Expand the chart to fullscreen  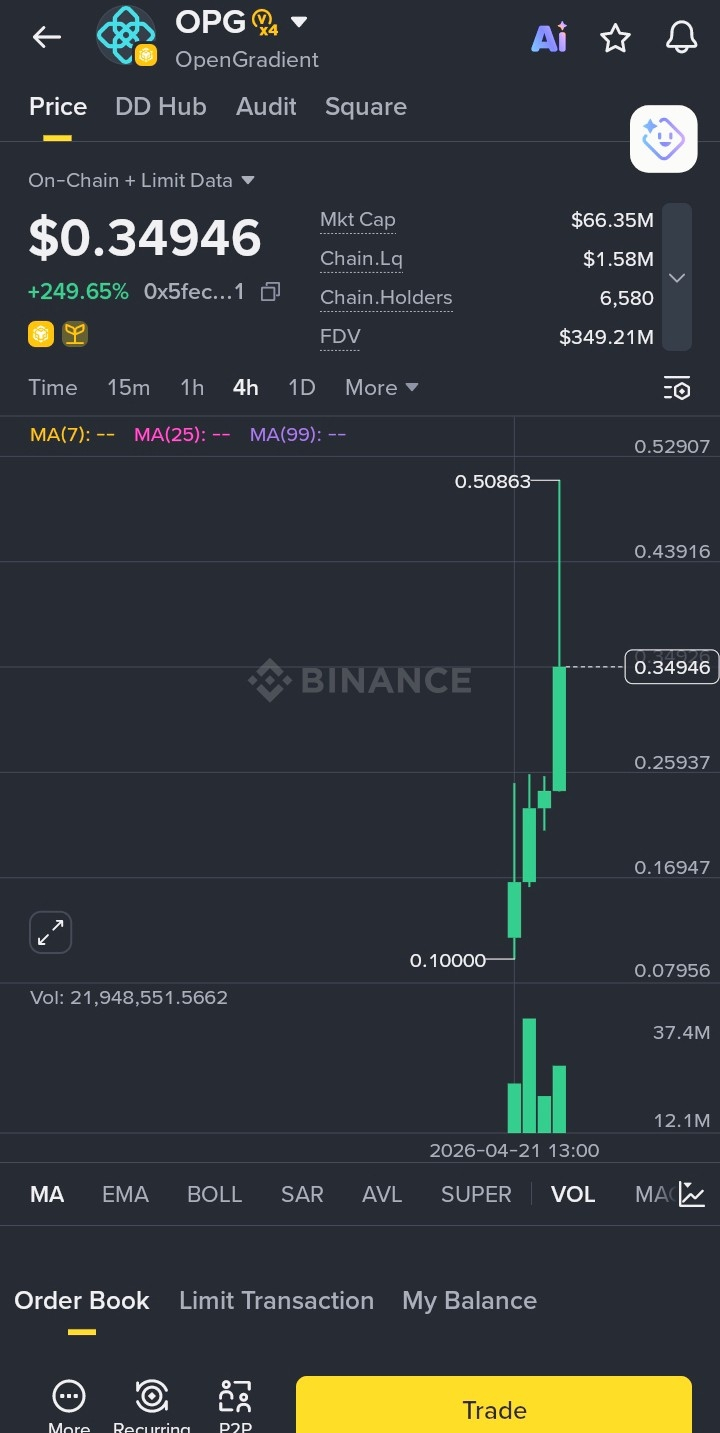click(50, 933)
